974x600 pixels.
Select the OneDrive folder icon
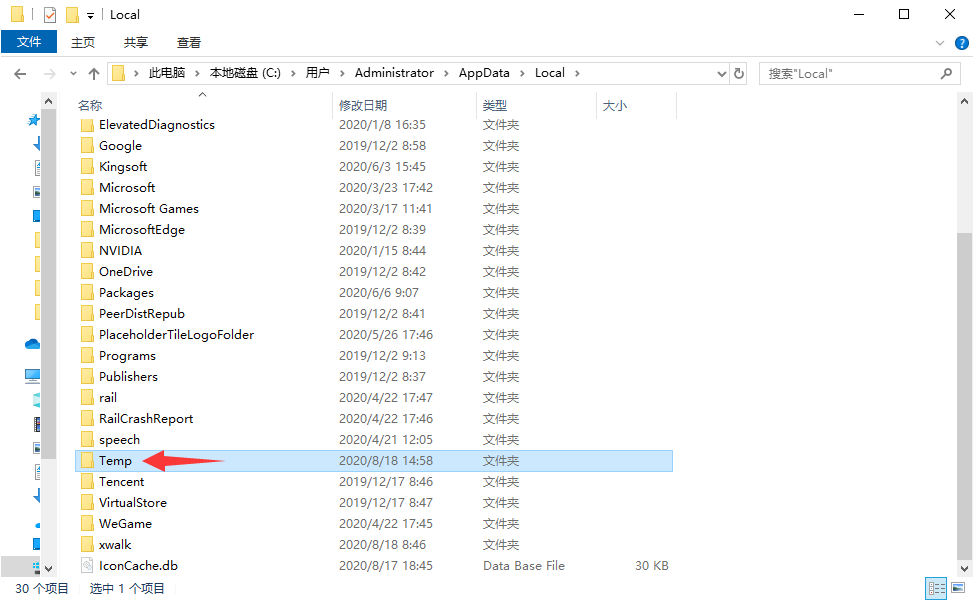coord(88,272)
